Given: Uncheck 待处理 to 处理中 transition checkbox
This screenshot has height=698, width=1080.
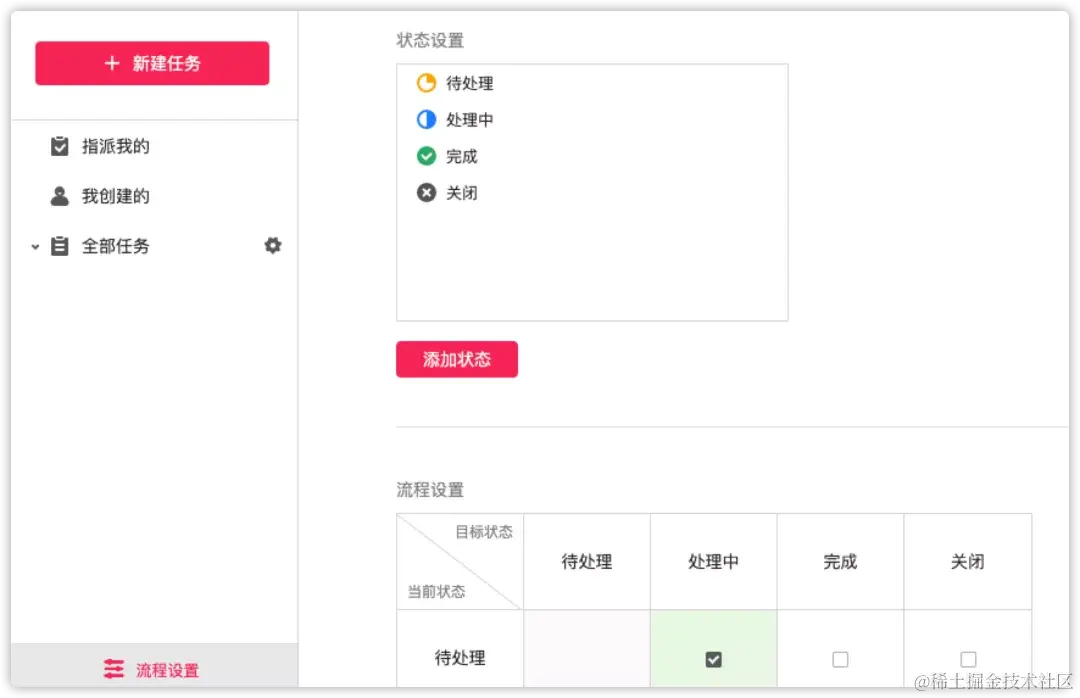Looking at the screenshot, I should (713, 659).
